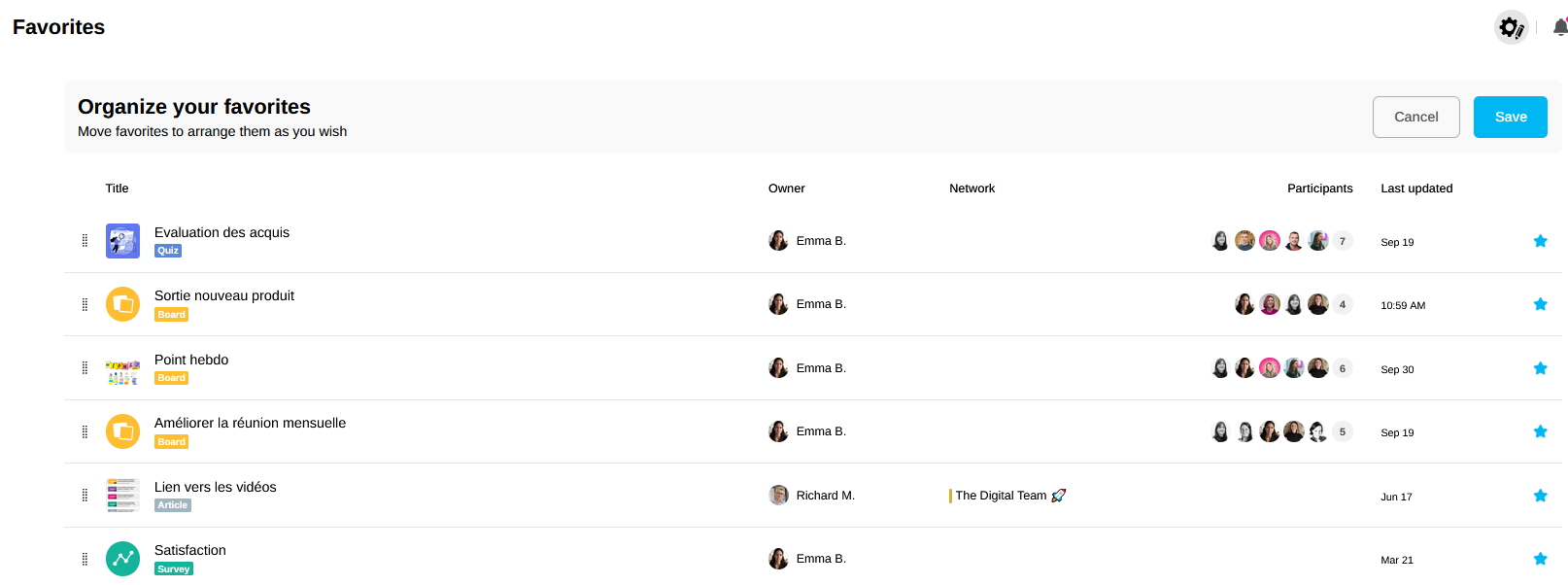Screen dimensions: 1568x585
Task: Toggle the favorite star for Satisfaction
Action: pyautogui.click(x=1540, y=559)
